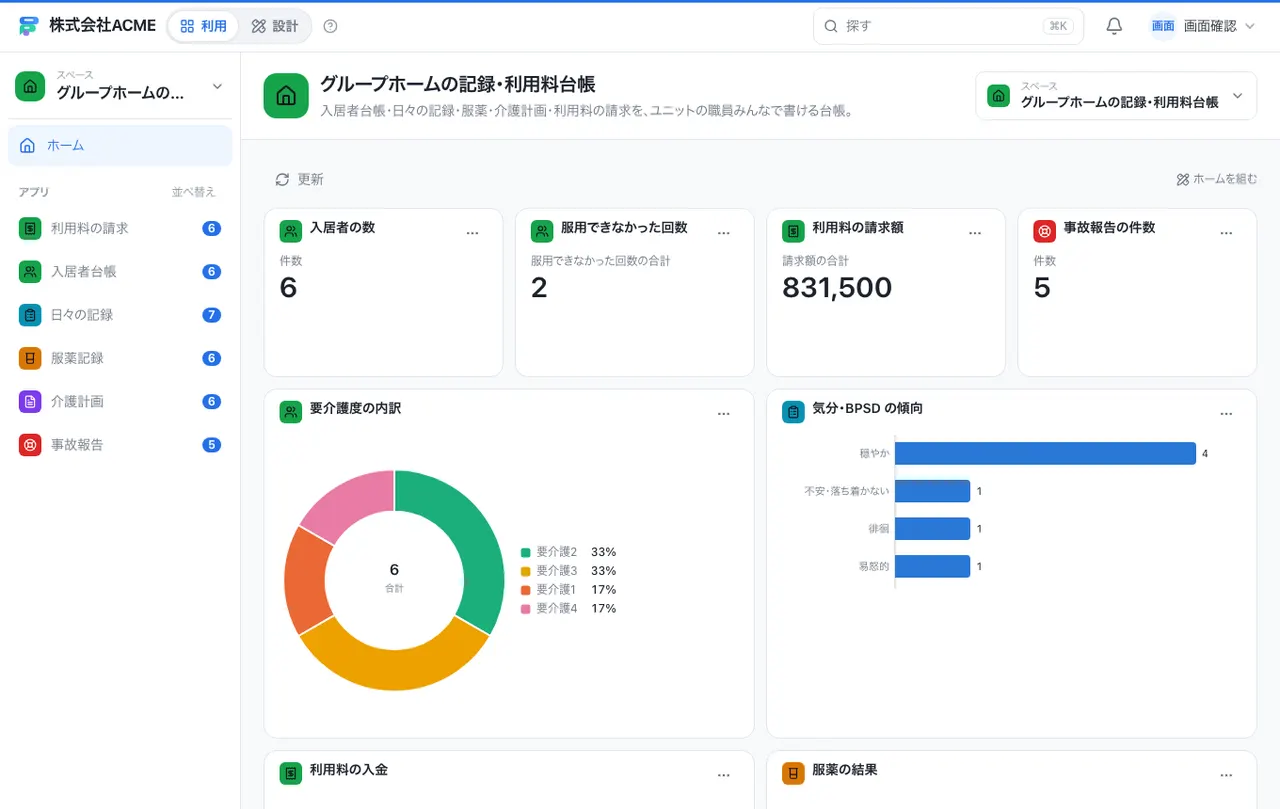
Task: Click the badge count 7 beside 日々の記録
Action: pos(211,315)
